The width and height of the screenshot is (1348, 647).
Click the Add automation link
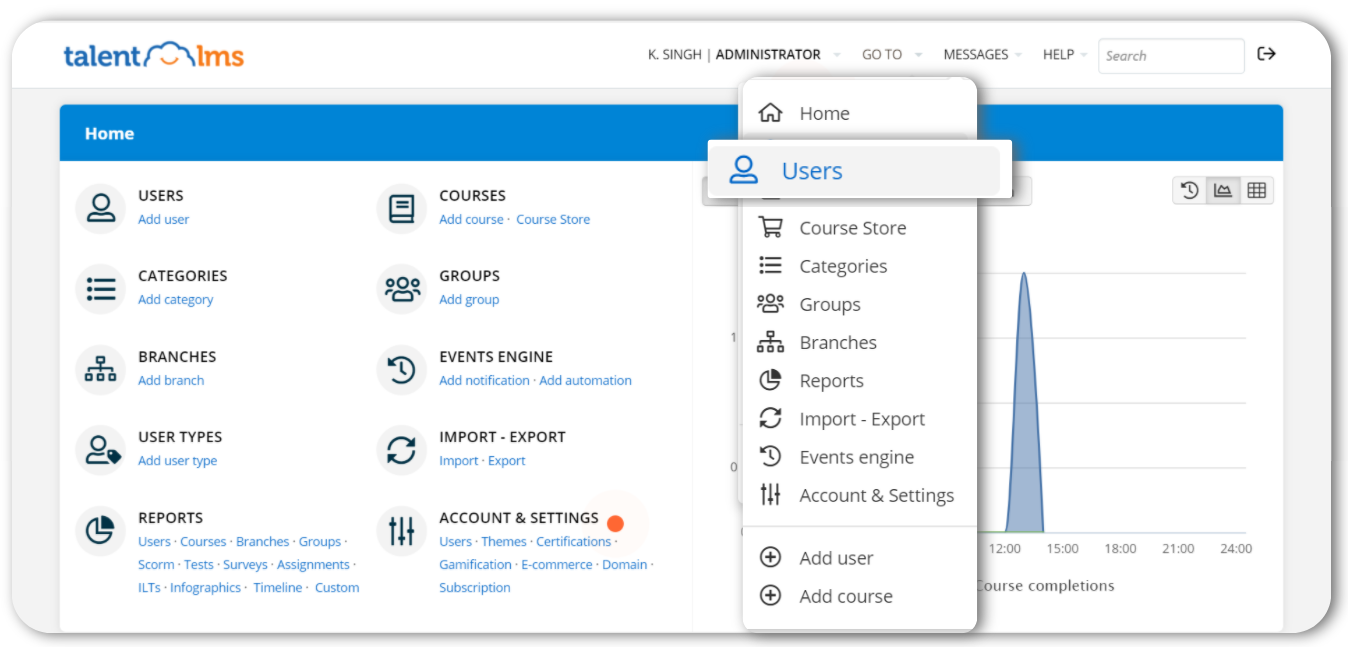(x=585, y=380)
